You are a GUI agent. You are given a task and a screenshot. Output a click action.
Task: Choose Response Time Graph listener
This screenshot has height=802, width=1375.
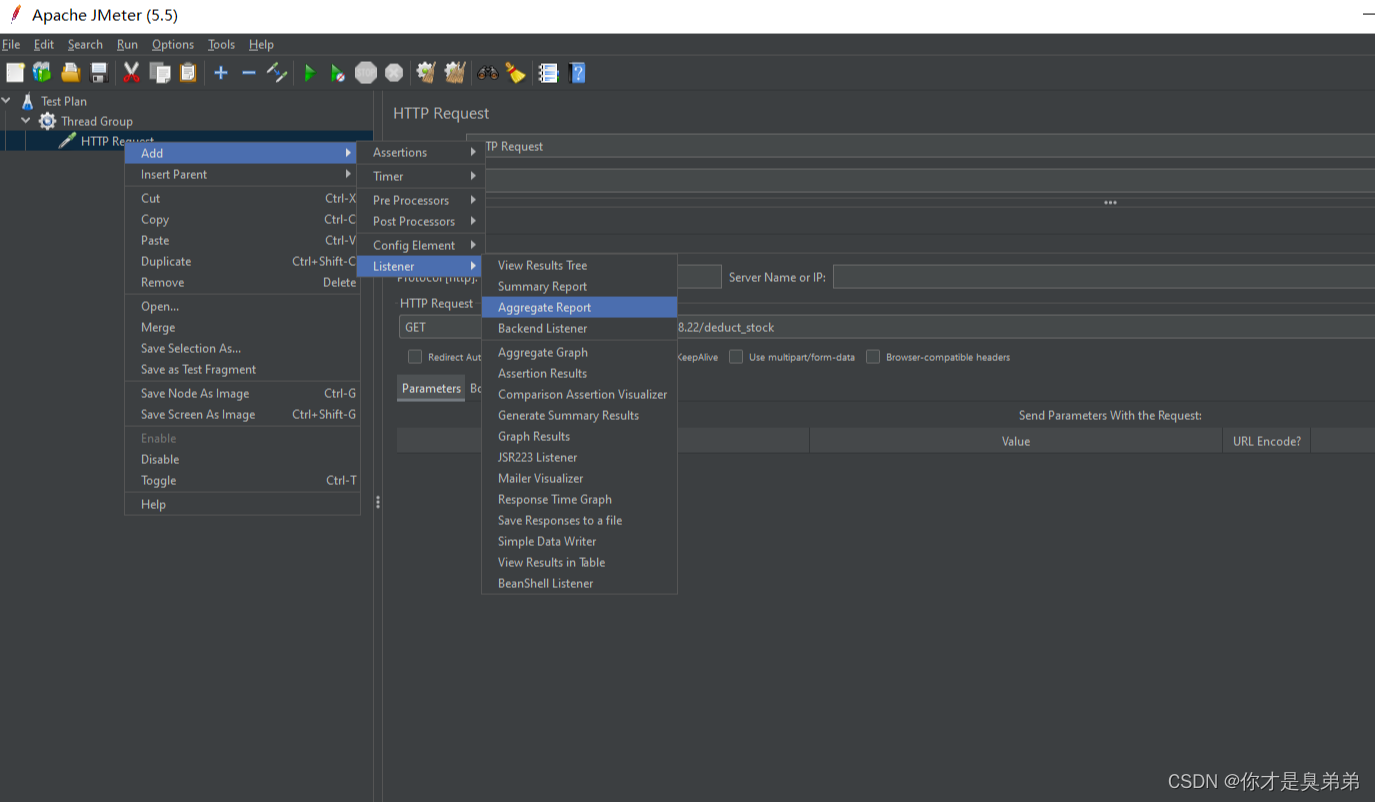tap(579, 499)
